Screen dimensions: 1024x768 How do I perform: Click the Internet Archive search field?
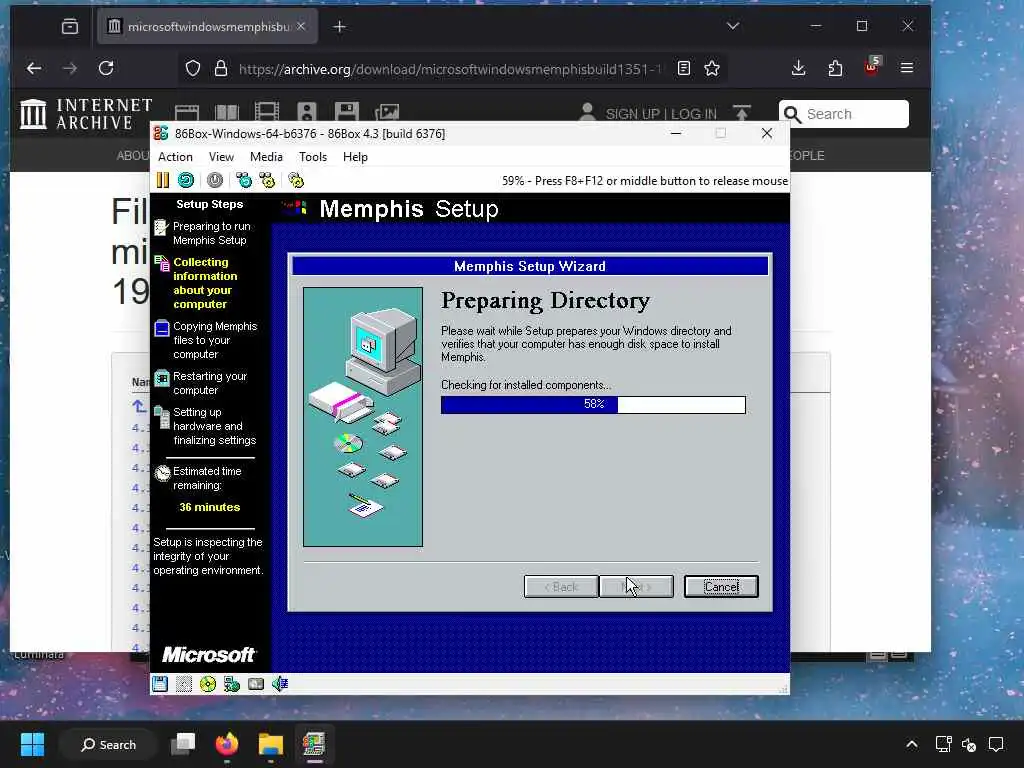click(x=844, y=114)
